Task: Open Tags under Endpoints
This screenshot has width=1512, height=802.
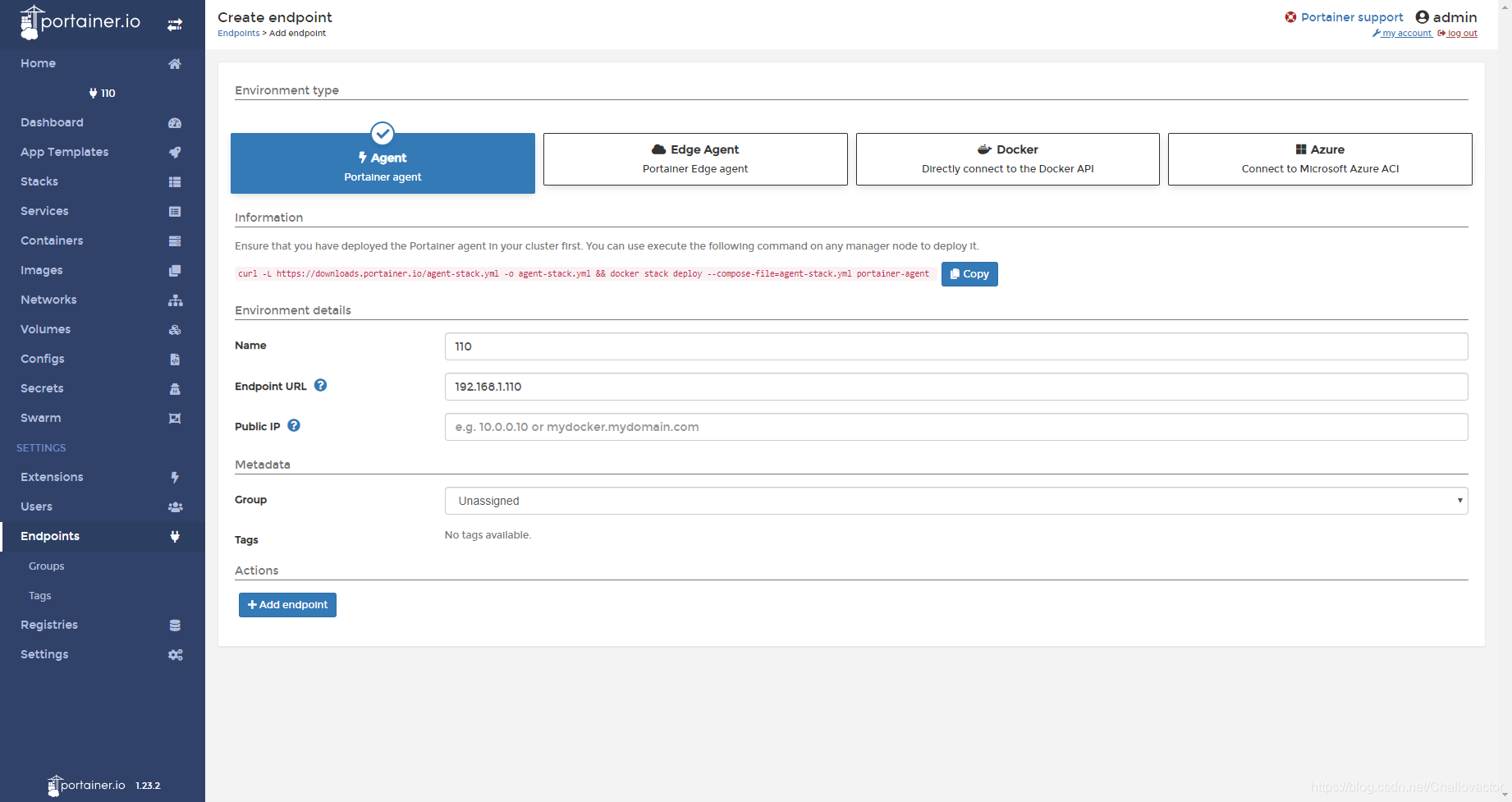Action: (x=40, y=596)
